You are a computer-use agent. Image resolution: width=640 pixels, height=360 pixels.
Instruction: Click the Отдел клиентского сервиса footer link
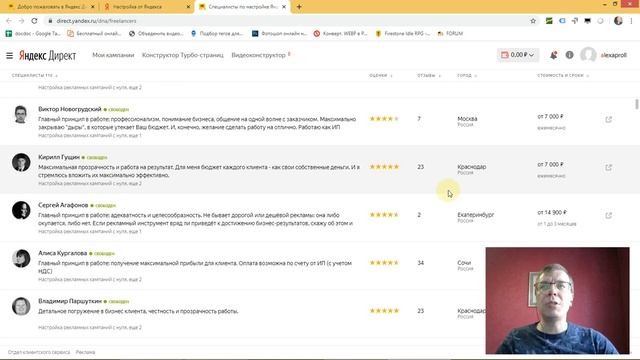[39, 352]
